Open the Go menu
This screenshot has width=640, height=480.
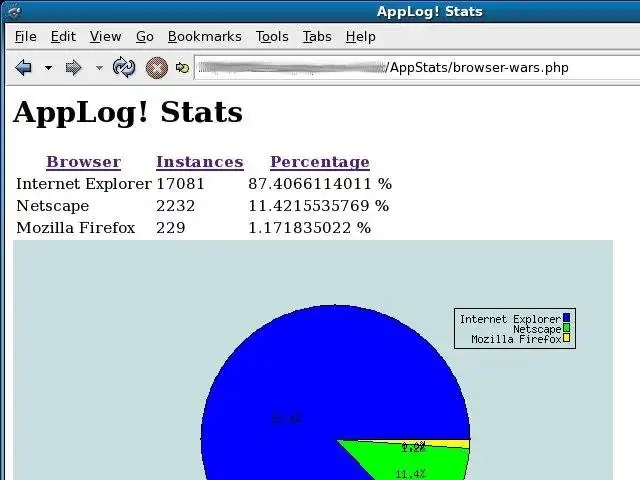[145, 37]
